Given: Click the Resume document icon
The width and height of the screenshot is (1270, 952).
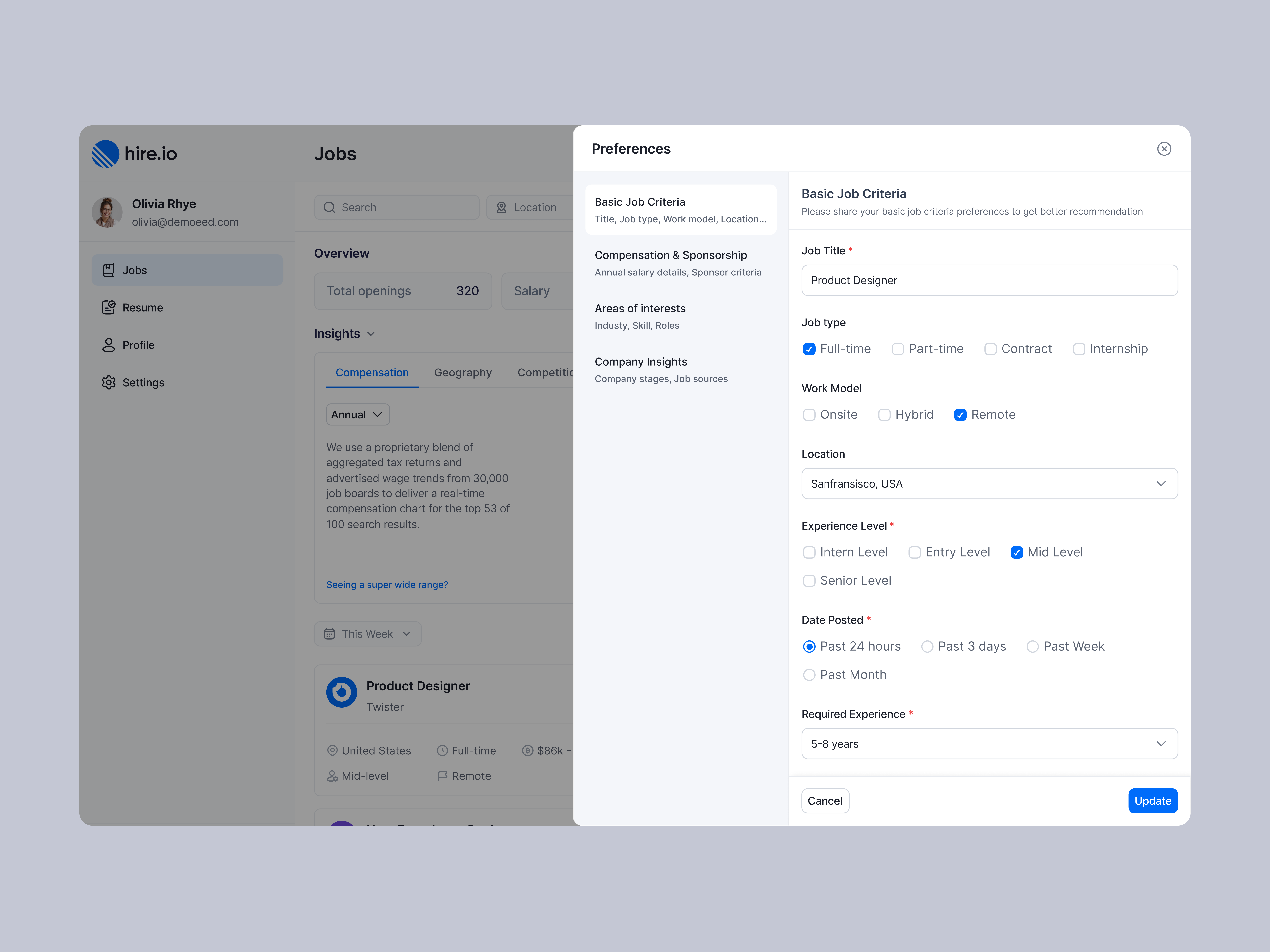Looking at the screenshot, I should (x=109, y=308).
